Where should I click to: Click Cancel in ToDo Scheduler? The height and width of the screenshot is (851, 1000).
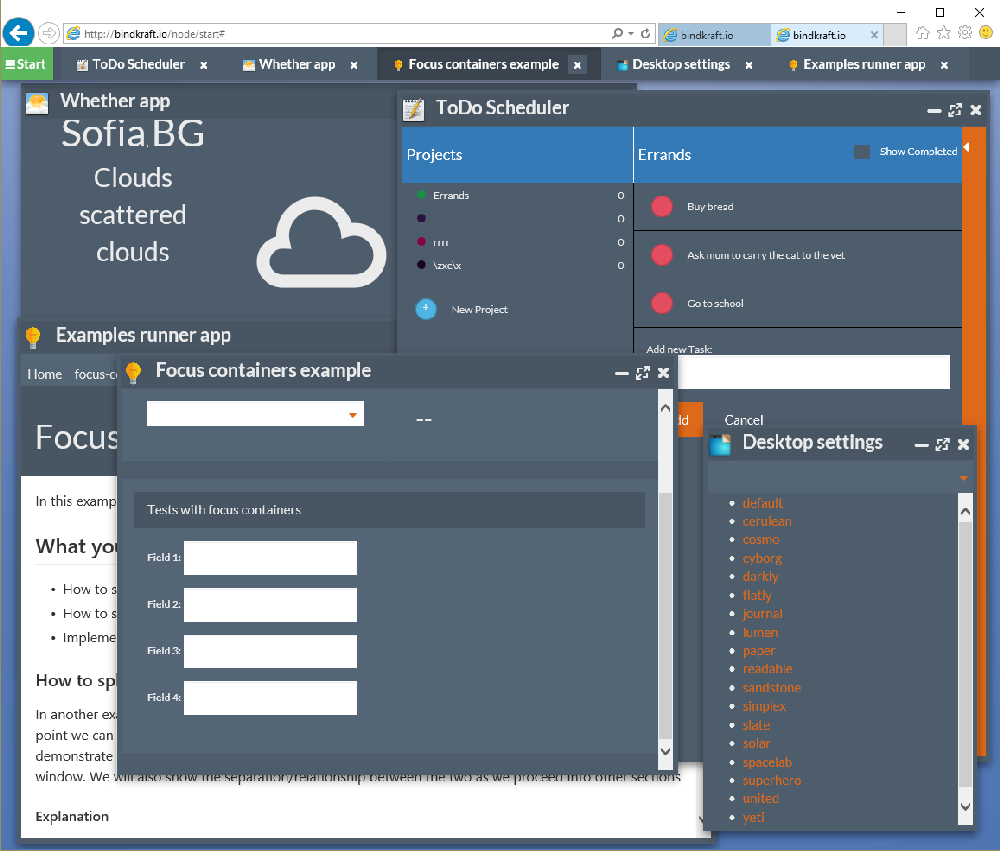pyautogui.click(x=744, y=420)
